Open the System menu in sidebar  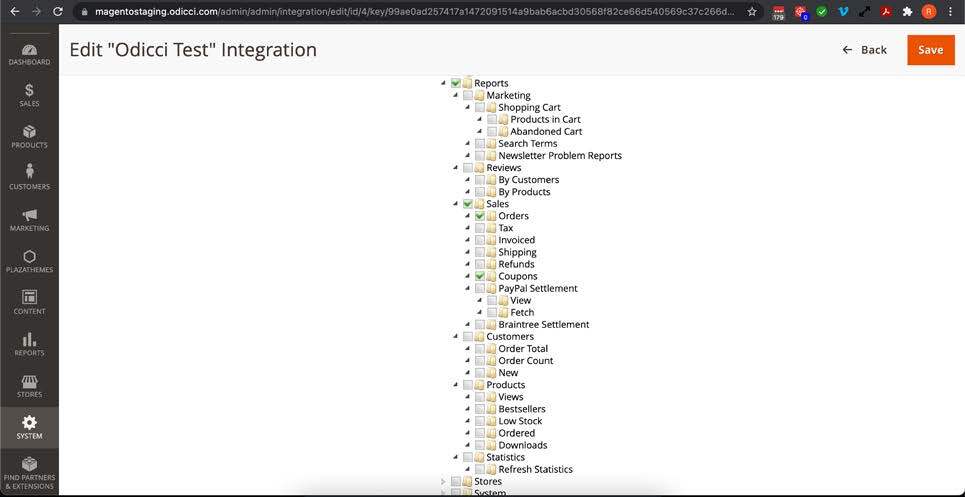point(29,427)
